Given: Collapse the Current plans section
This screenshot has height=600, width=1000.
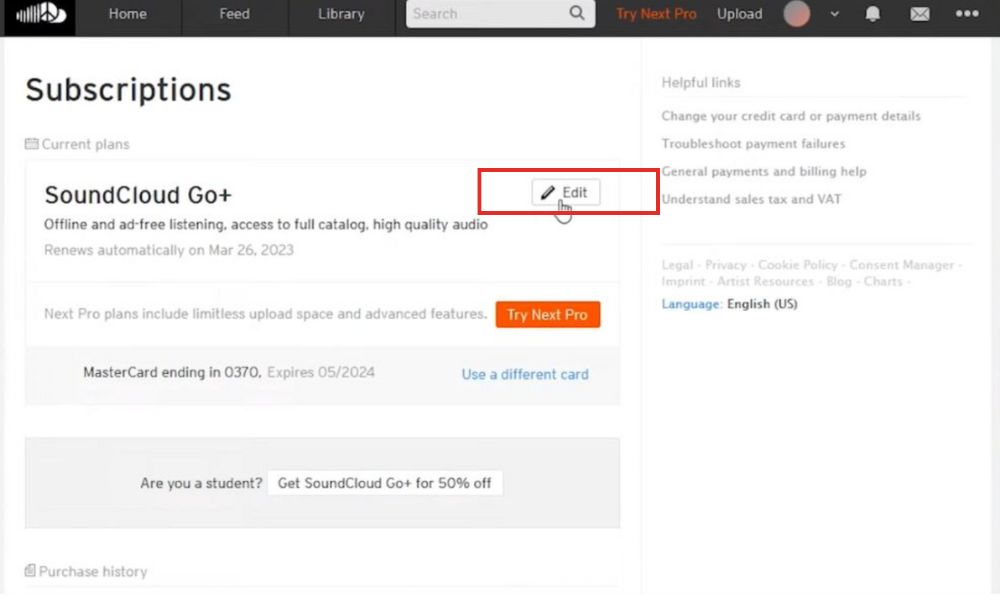Looking at the screenshot, I should click(x=85, y=144).
